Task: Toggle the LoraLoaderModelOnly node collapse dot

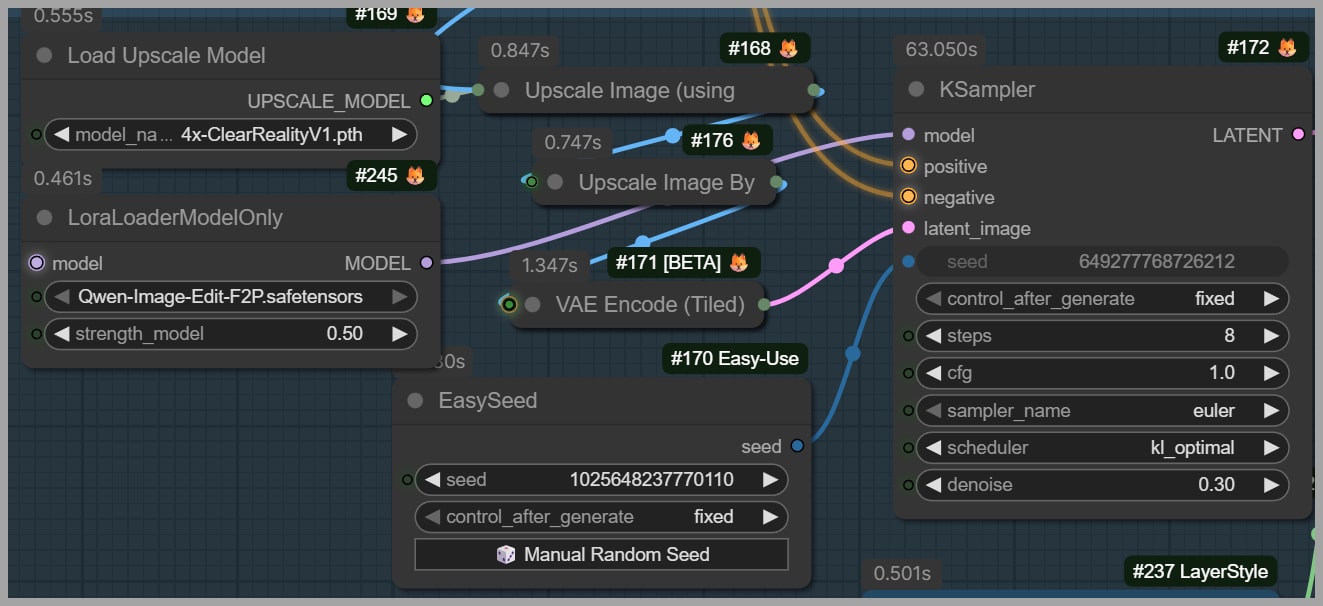Action: pos(44,218)
